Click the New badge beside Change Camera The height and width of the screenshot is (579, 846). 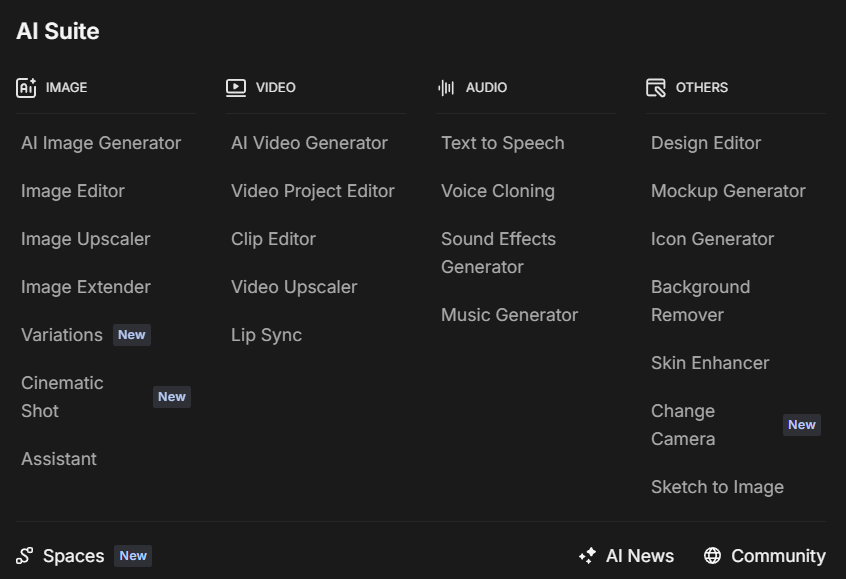[x=802, y=425]
